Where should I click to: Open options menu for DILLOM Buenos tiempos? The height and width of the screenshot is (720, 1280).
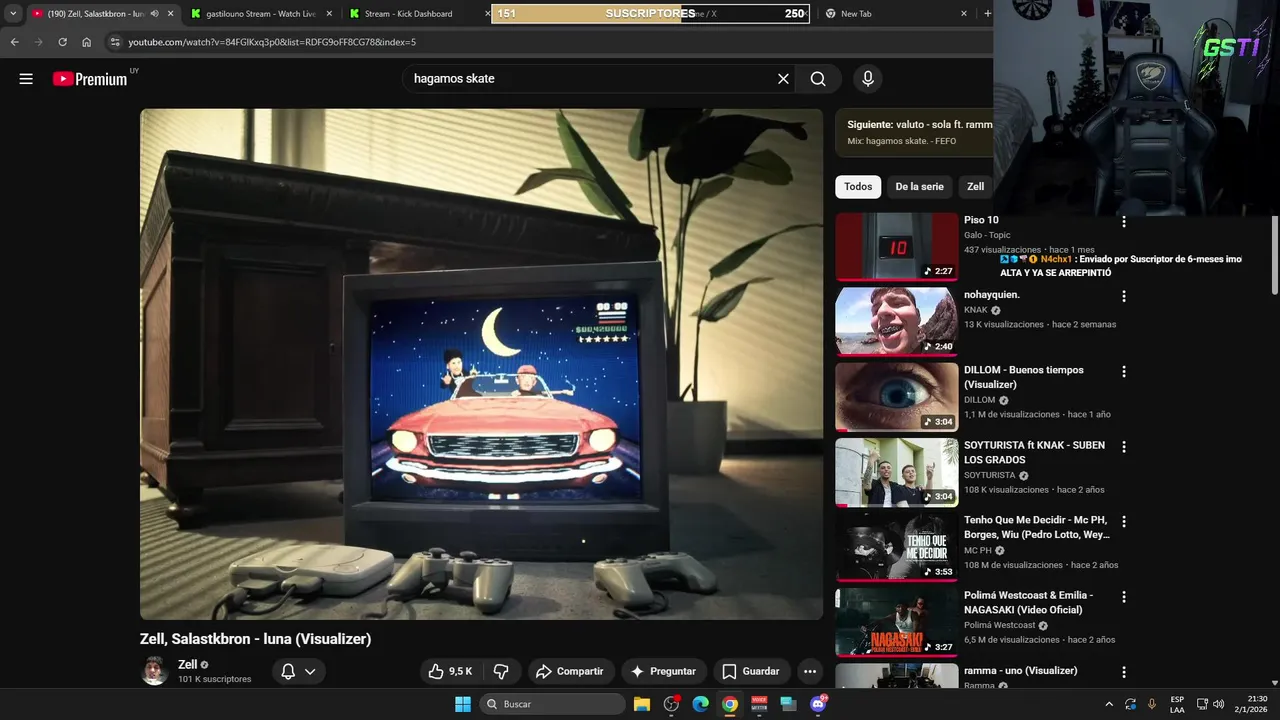1124,372
